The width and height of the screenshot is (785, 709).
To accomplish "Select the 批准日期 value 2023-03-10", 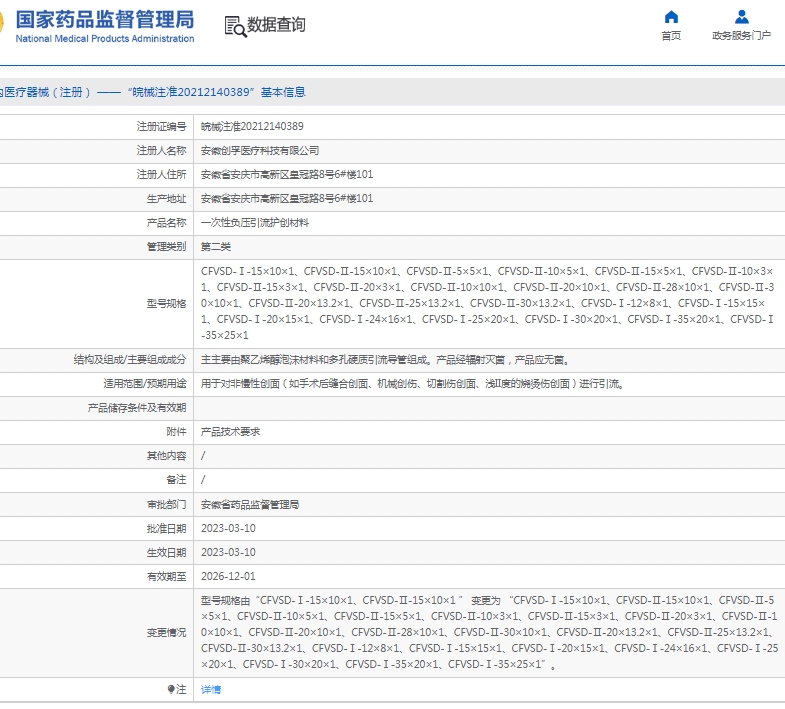I will click(228, 528).
